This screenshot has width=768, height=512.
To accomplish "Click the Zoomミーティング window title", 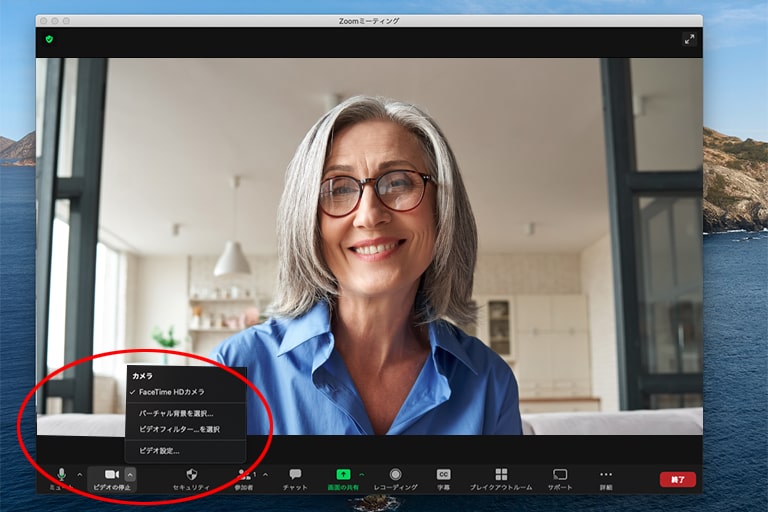I will click(x=369, y=21).
